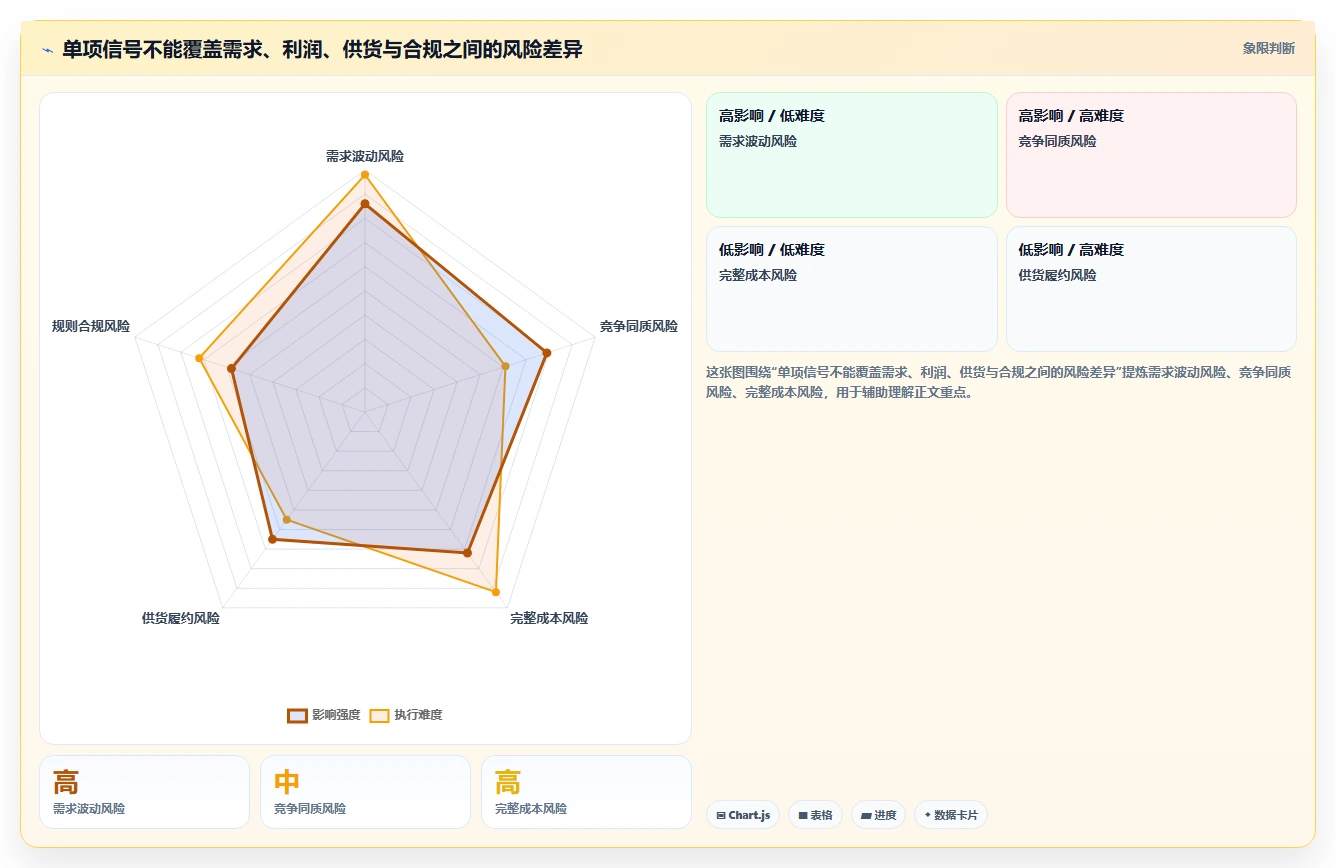Open the 高影响 / 高难度 quadrant card
Viewport: 1336px width, 868px height.
pos(1151,155)
